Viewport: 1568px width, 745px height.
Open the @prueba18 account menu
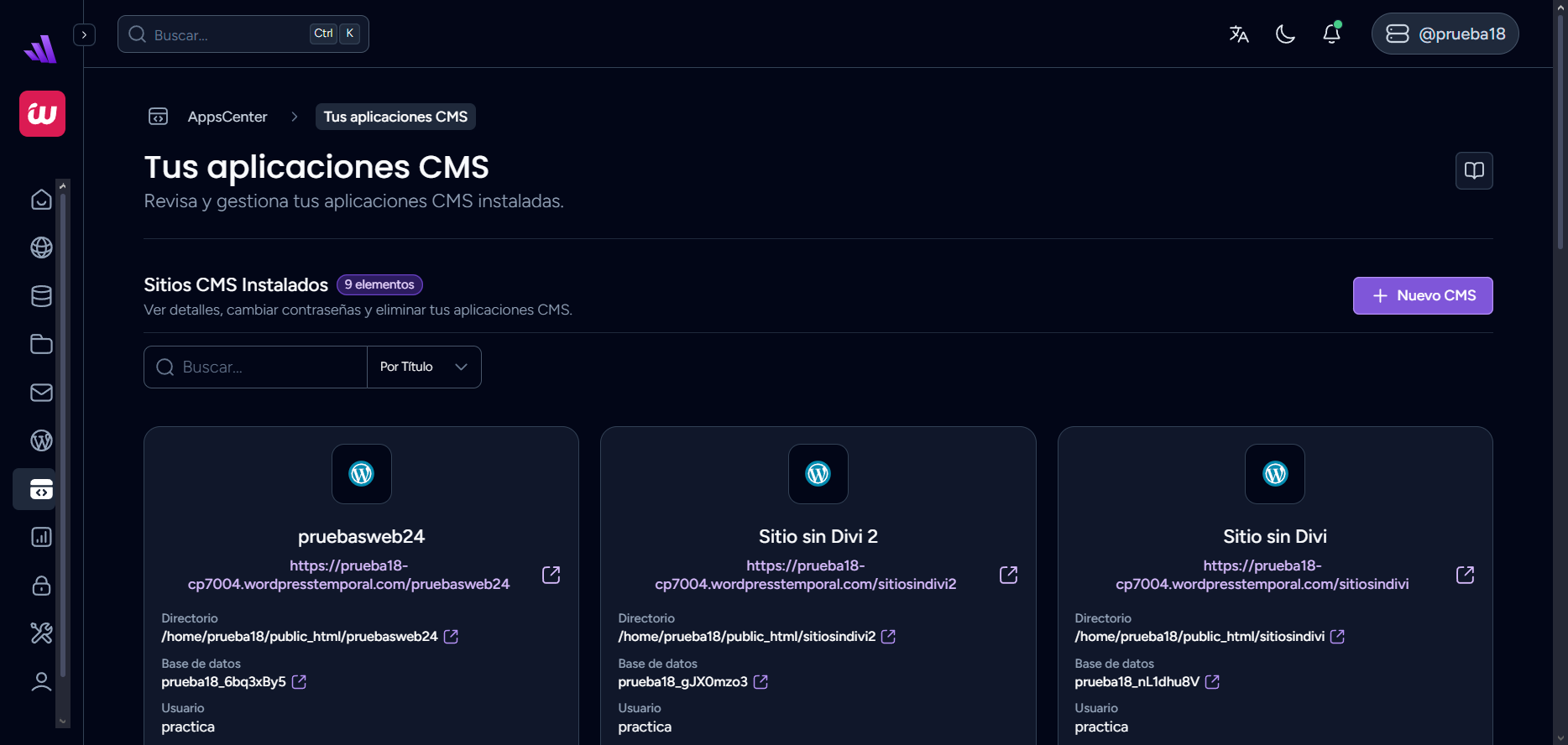1445,34
